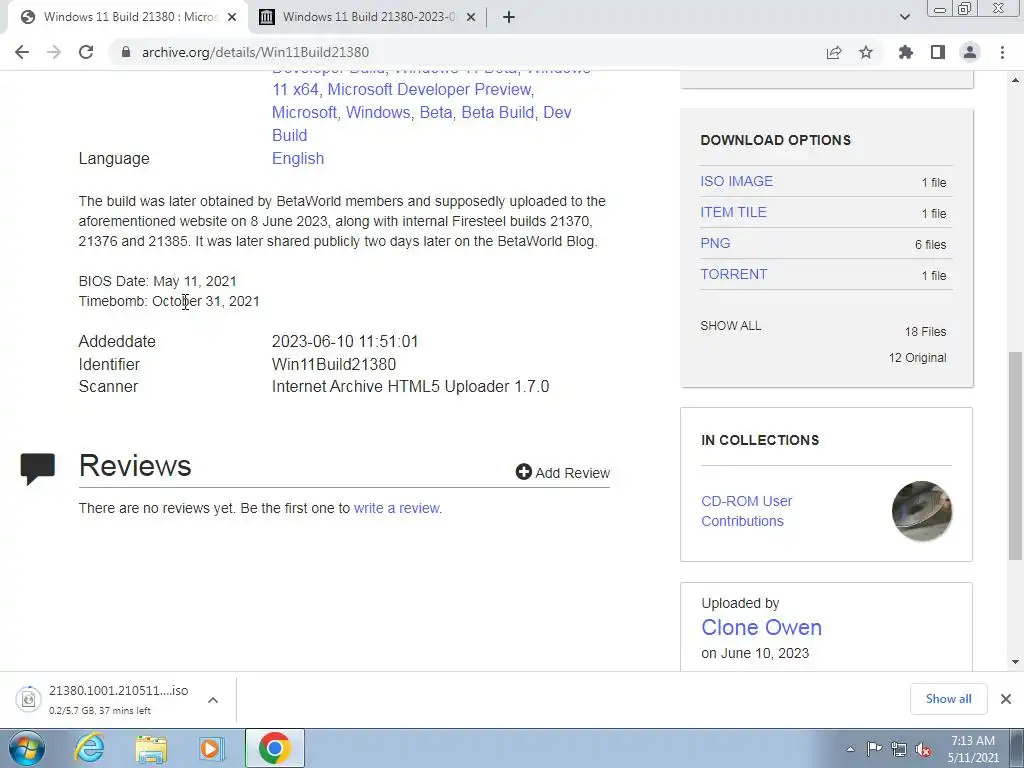
Task: Open the tab search dropdown arrow
Action: coord(904,17)
